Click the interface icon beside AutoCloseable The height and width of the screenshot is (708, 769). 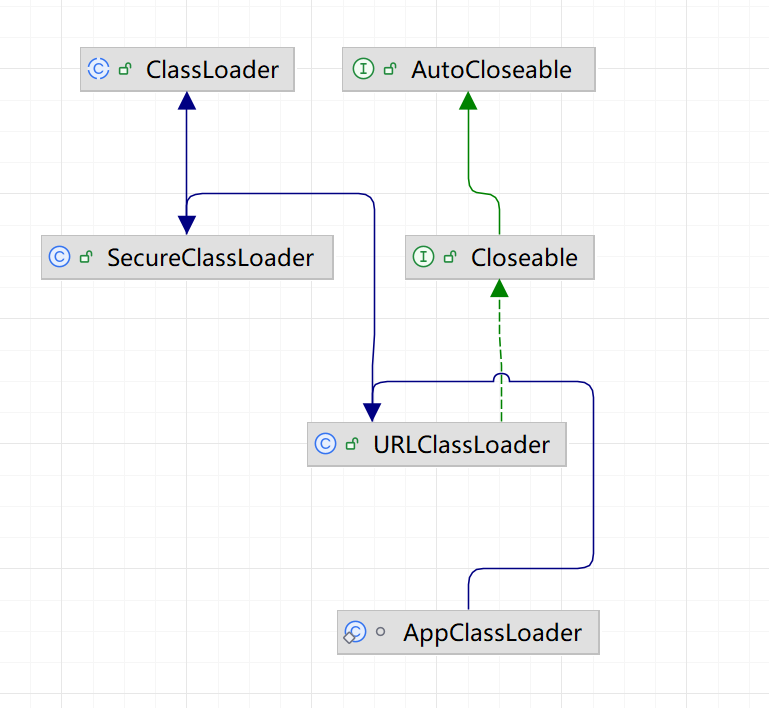pos(363,69)
